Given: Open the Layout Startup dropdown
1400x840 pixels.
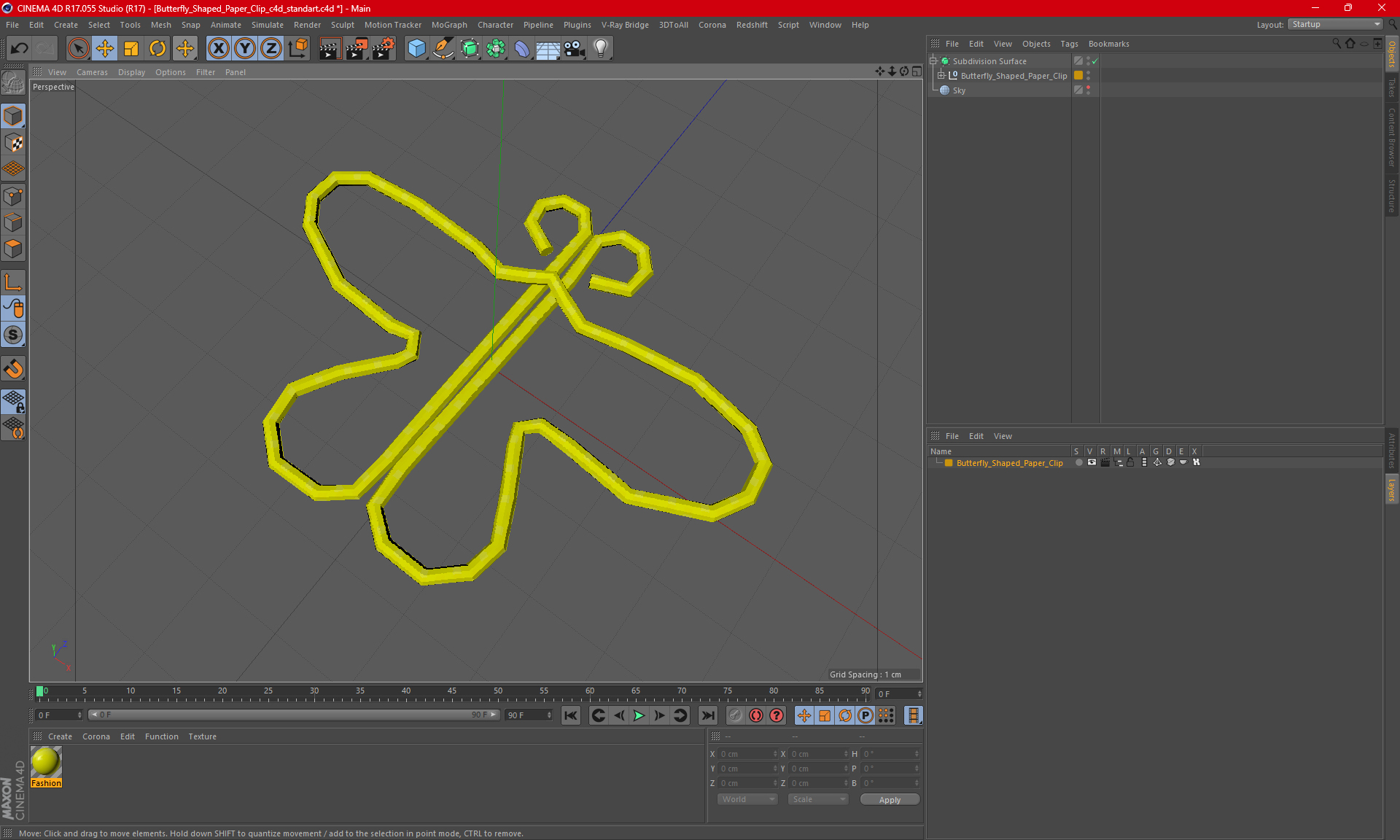Looking at the screenshot, I should [1335, 24].
